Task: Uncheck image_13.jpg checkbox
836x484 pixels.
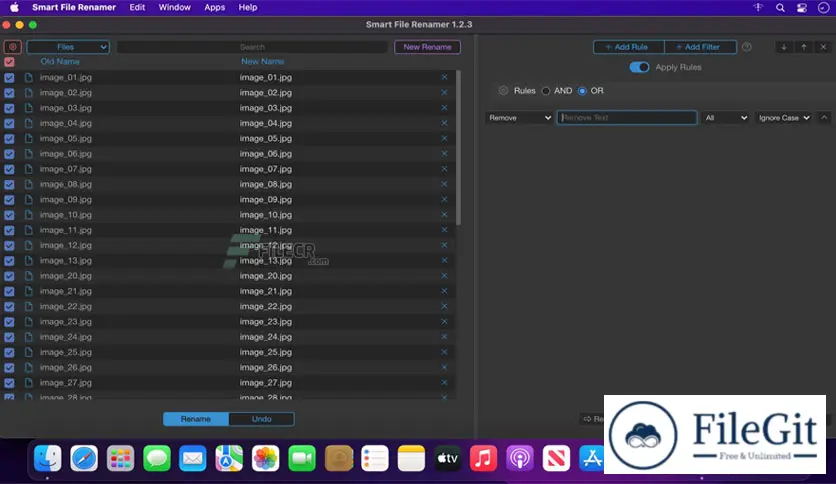Action: [9, 261]
